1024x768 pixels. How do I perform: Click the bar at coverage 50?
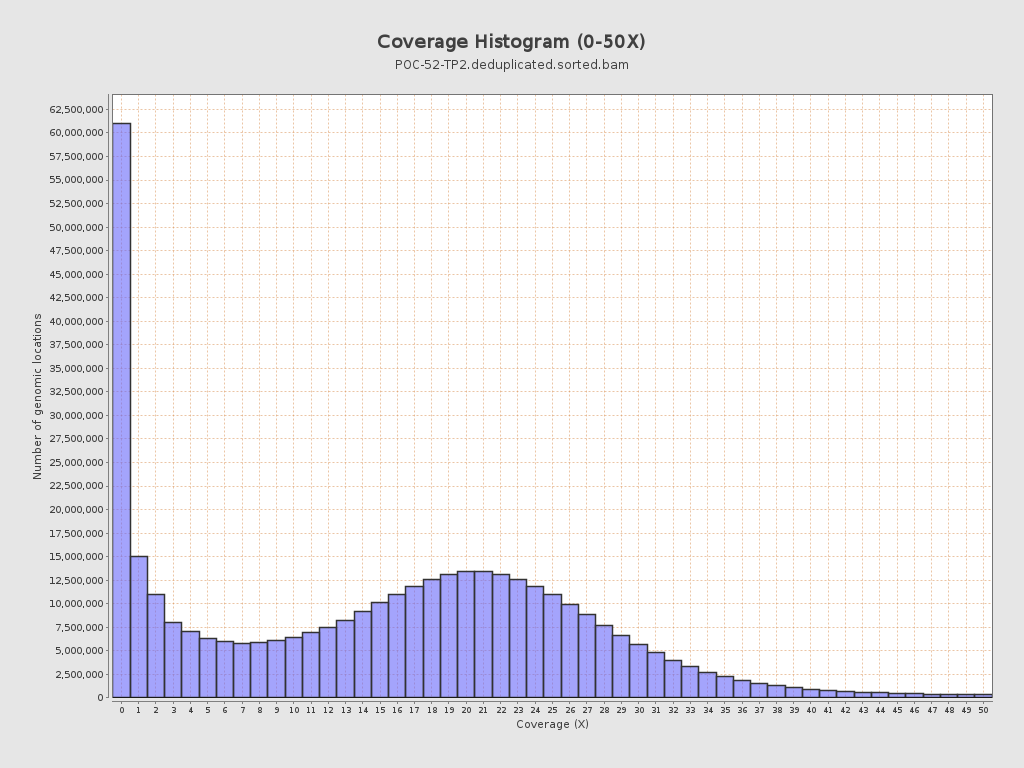[x=983, y=695]
